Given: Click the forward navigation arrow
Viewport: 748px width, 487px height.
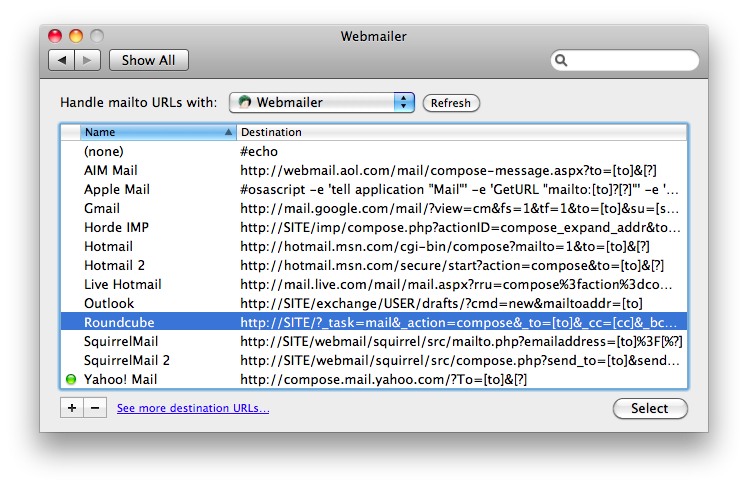Looking at the screenshot, I should (87, 60).
